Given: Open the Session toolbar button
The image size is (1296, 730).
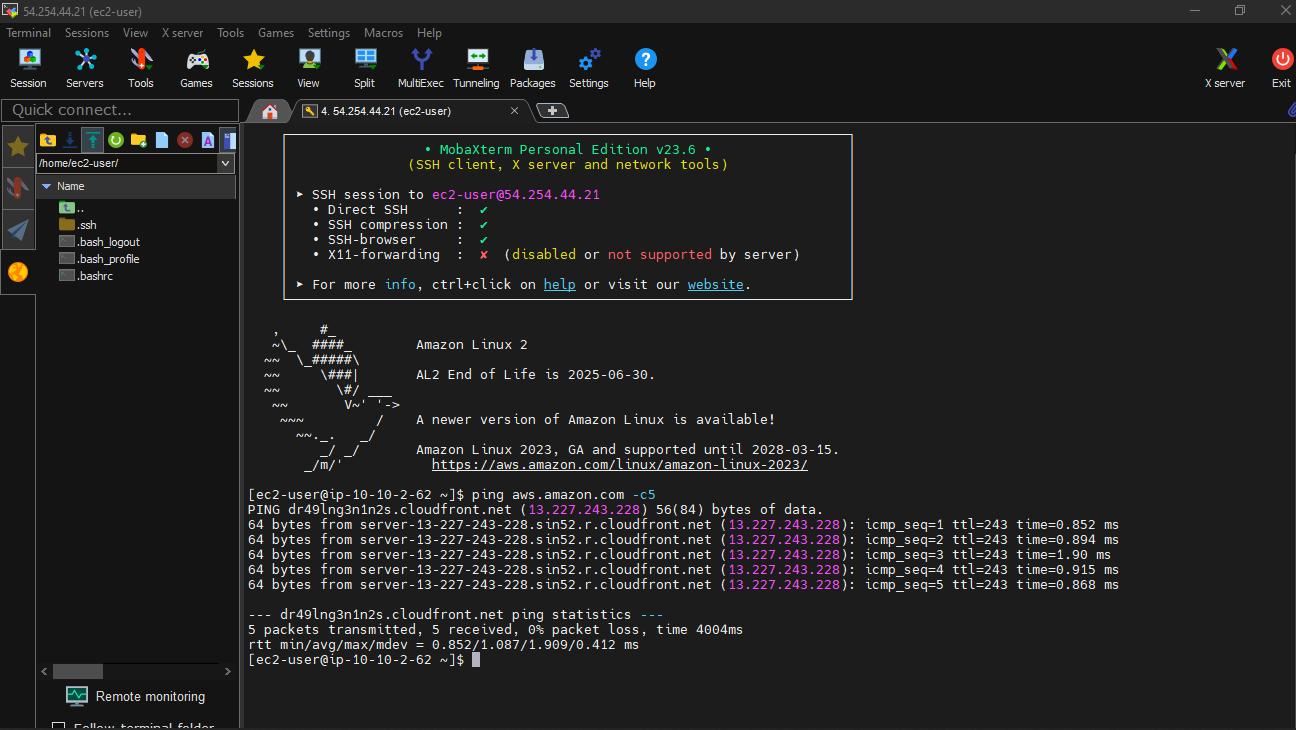Looking at the screenshot, I should 28,68.
